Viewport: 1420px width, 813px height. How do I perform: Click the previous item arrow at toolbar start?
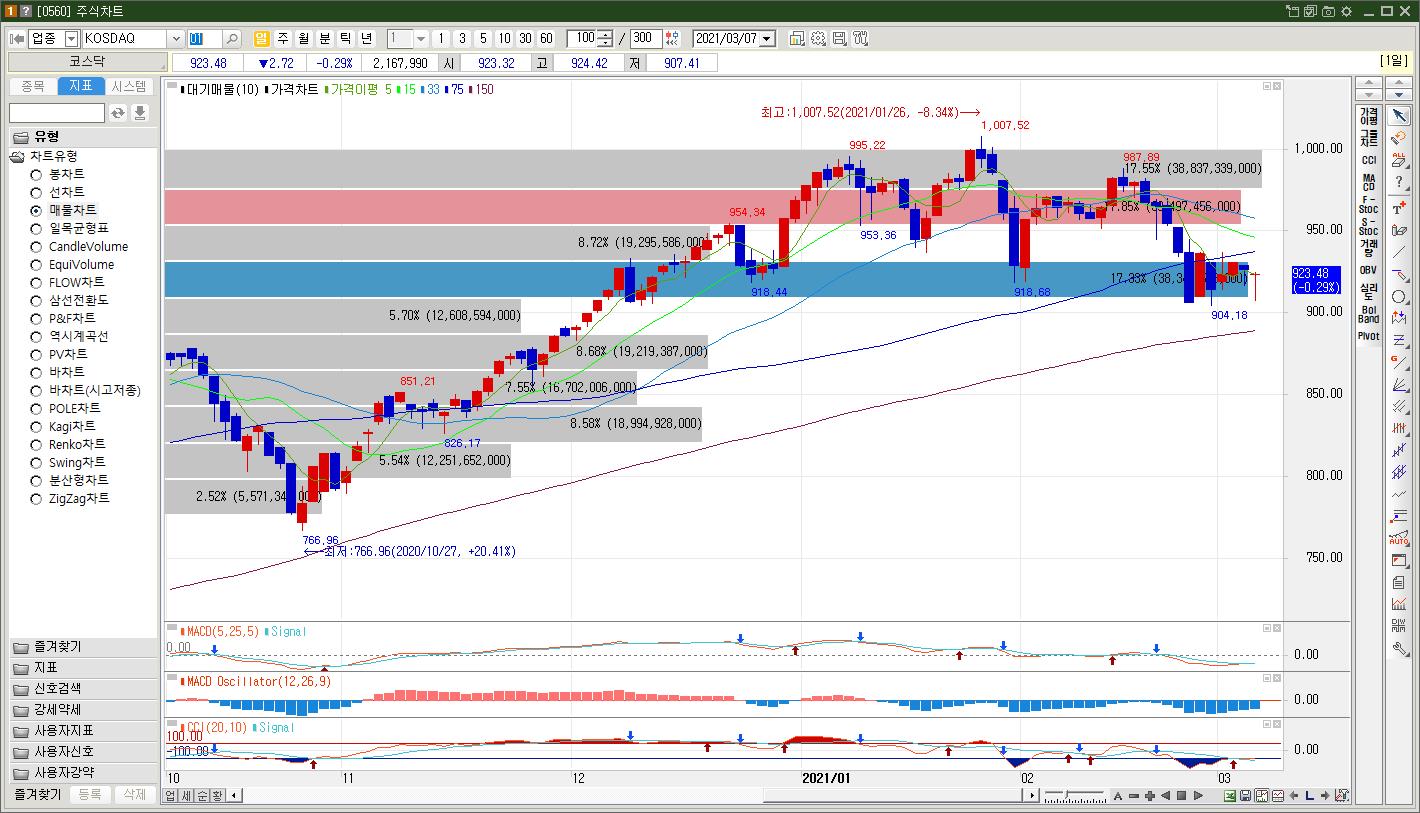tap(17, 39)
